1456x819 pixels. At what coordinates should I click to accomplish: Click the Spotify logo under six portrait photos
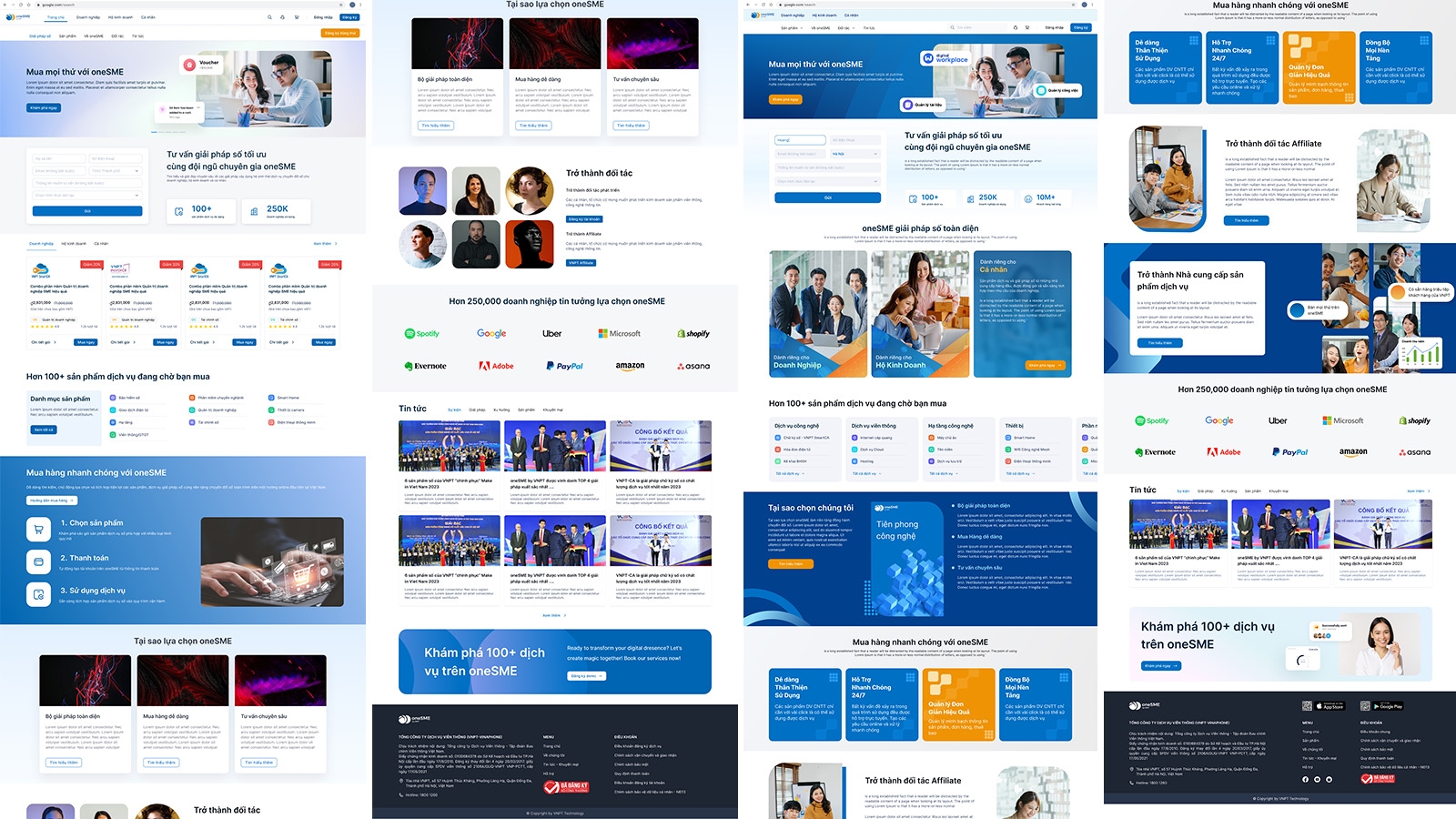click(x=422, y=334)
